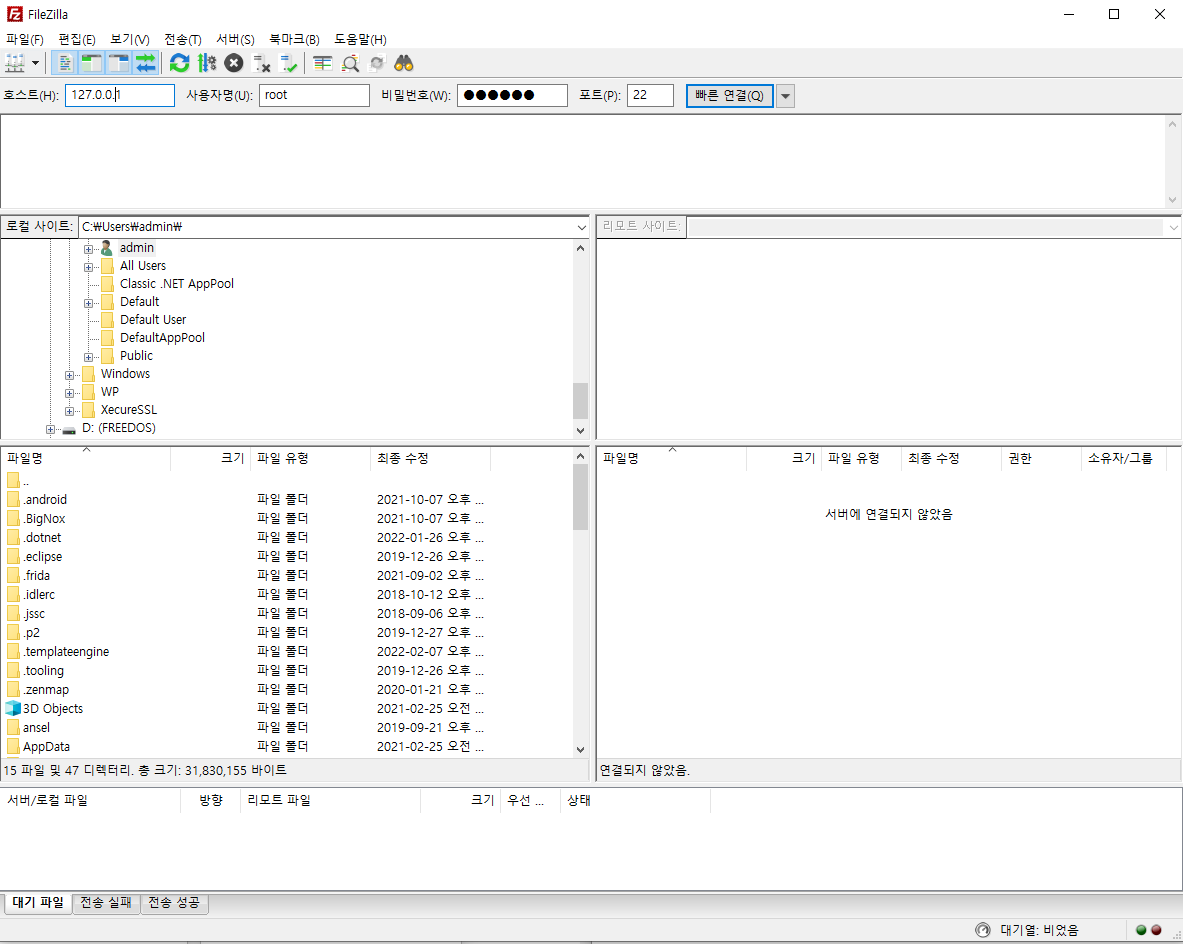Screen dimensions: 1183x944
Task: Toggle remote directory tree display icon
Action: click(118, 63)
